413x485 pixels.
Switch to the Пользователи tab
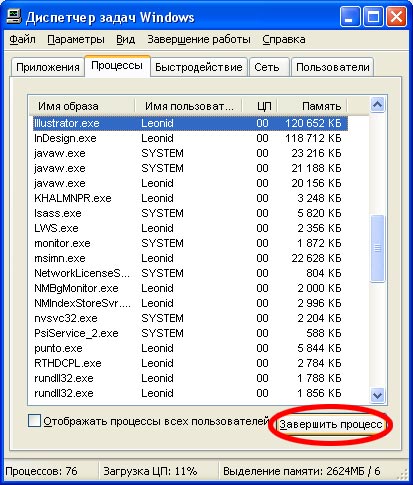click(333, 67)
